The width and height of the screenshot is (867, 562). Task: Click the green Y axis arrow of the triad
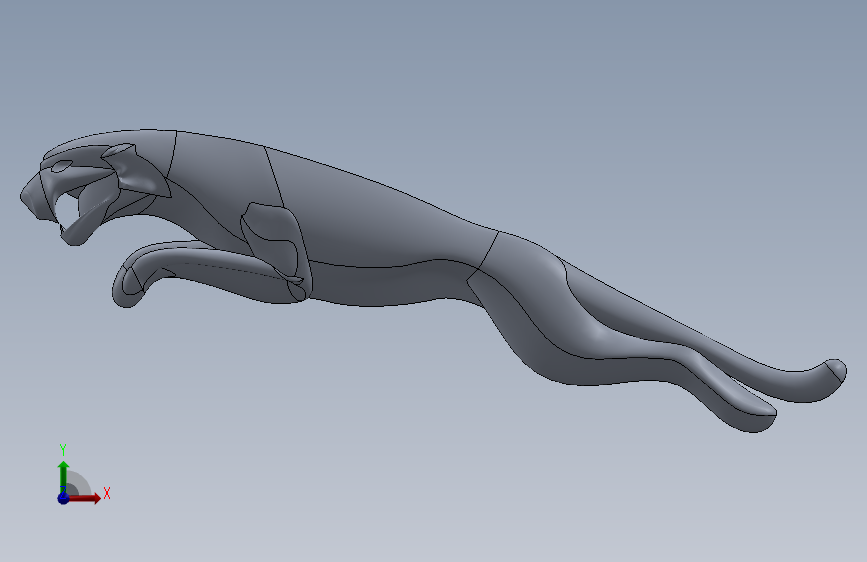tap(64, 477)
